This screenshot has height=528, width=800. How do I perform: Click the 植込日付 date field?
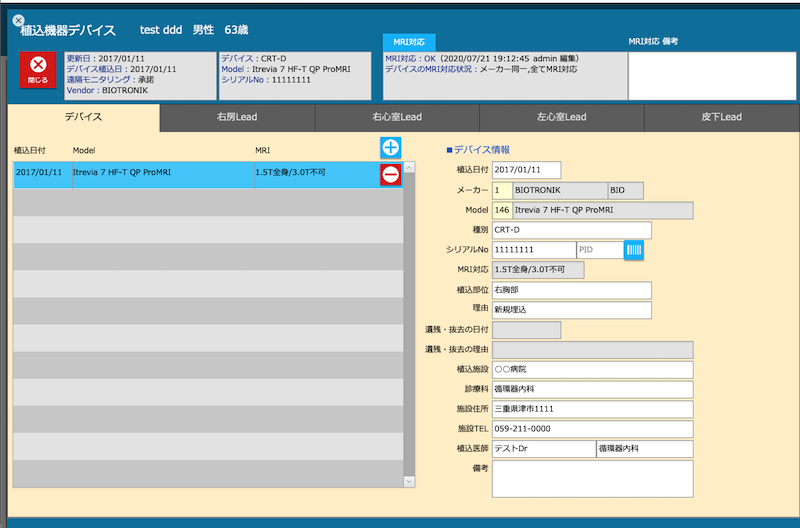pyautogui.click(x=526, y=170)
